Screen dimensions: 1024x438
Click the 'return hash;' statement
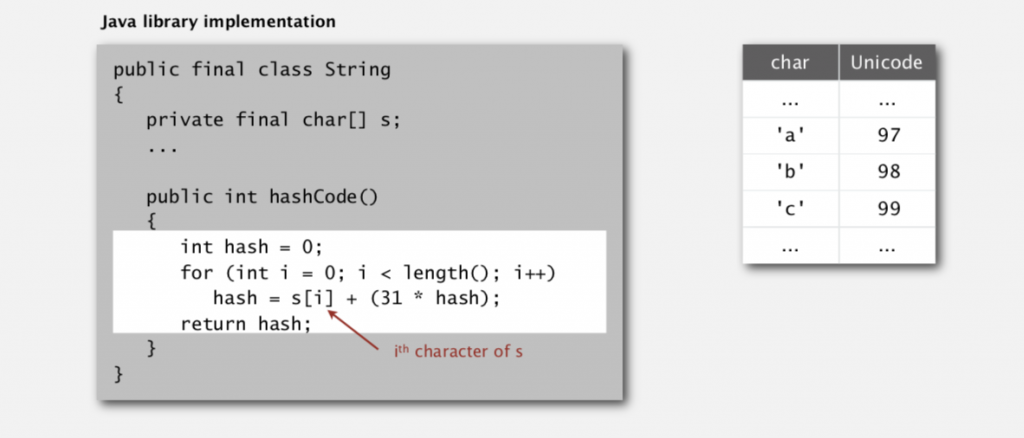coord(246,323)
